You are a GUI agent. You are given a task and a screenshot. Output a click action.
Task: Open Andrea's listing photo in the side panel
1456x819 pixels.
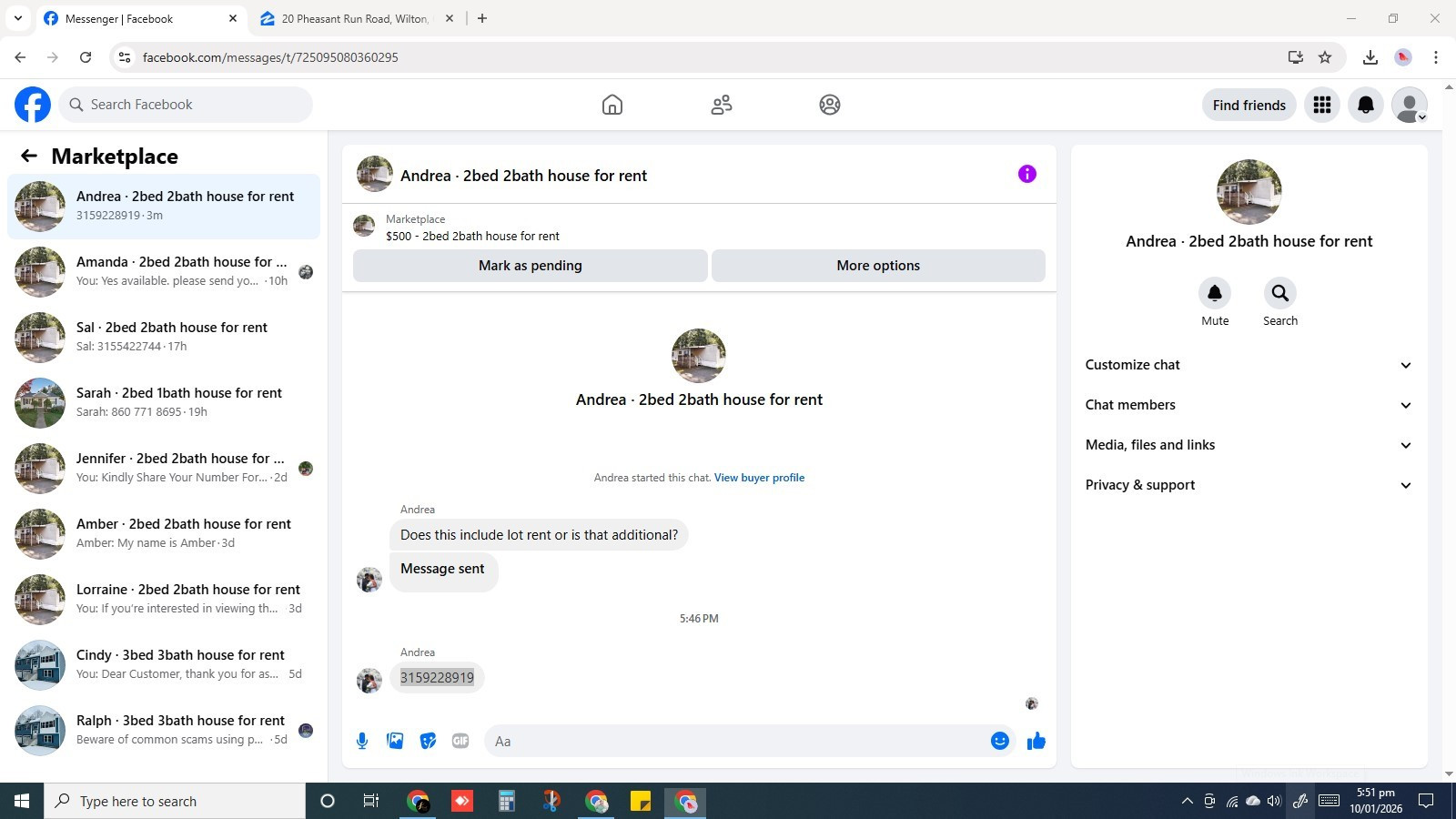click(x=1249, y=192)
